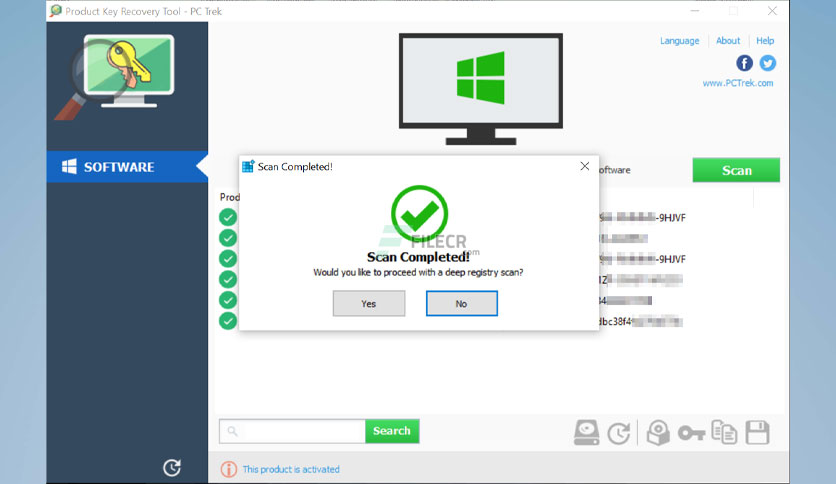Click the Windows logo monitor image
Viewport: 836px width, 484px height.
(480, 88)
